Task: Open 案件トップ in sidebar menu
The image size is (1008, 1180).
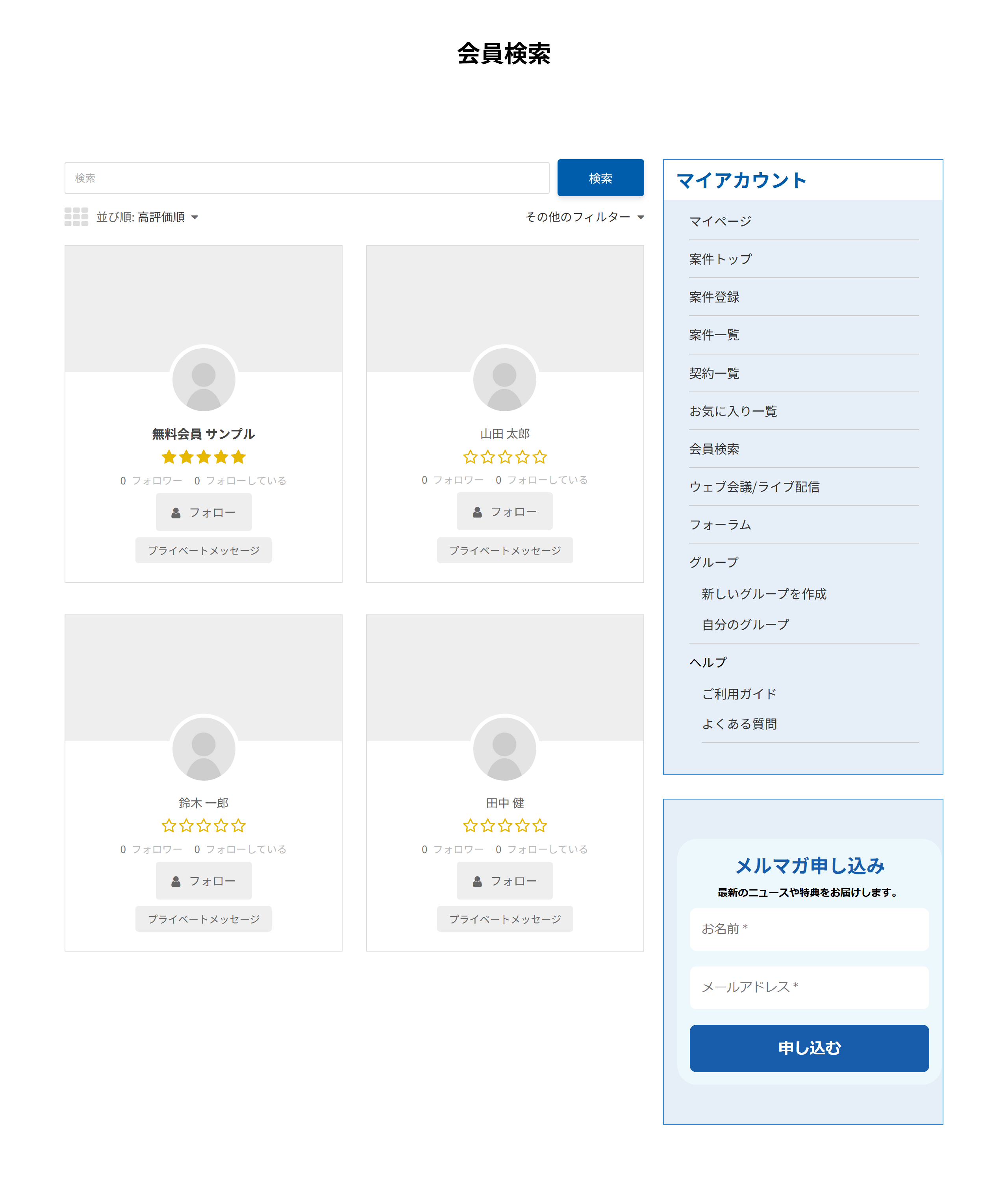Action: click(x=721, y=259)
